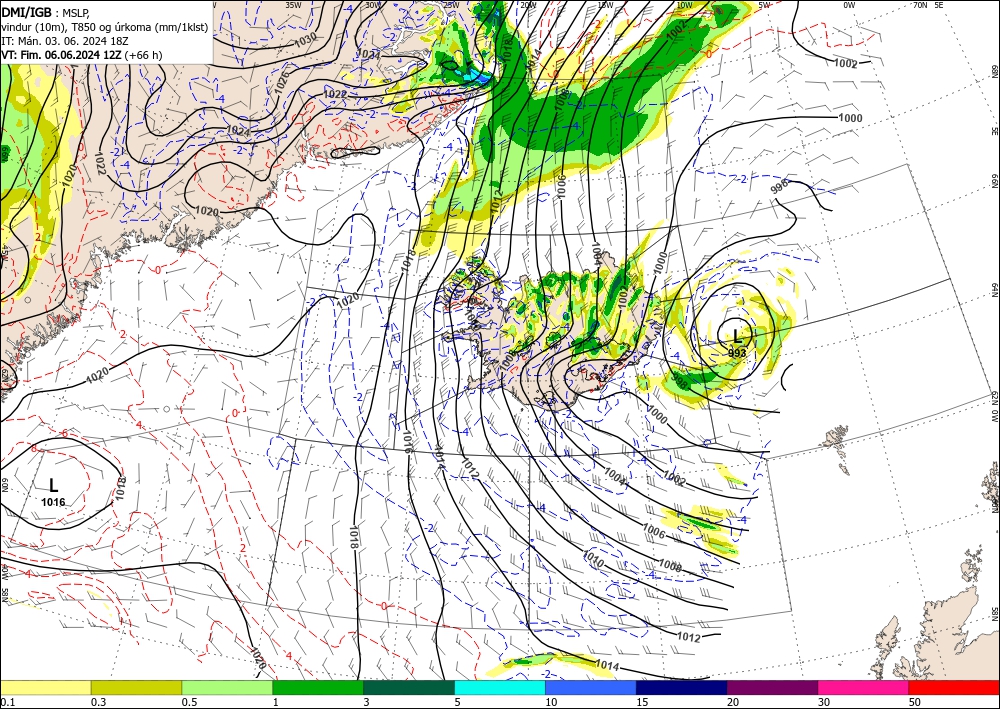Click the '1030' isobar label over Greenland
1000x709 pixels.
[x=305, y=41]
